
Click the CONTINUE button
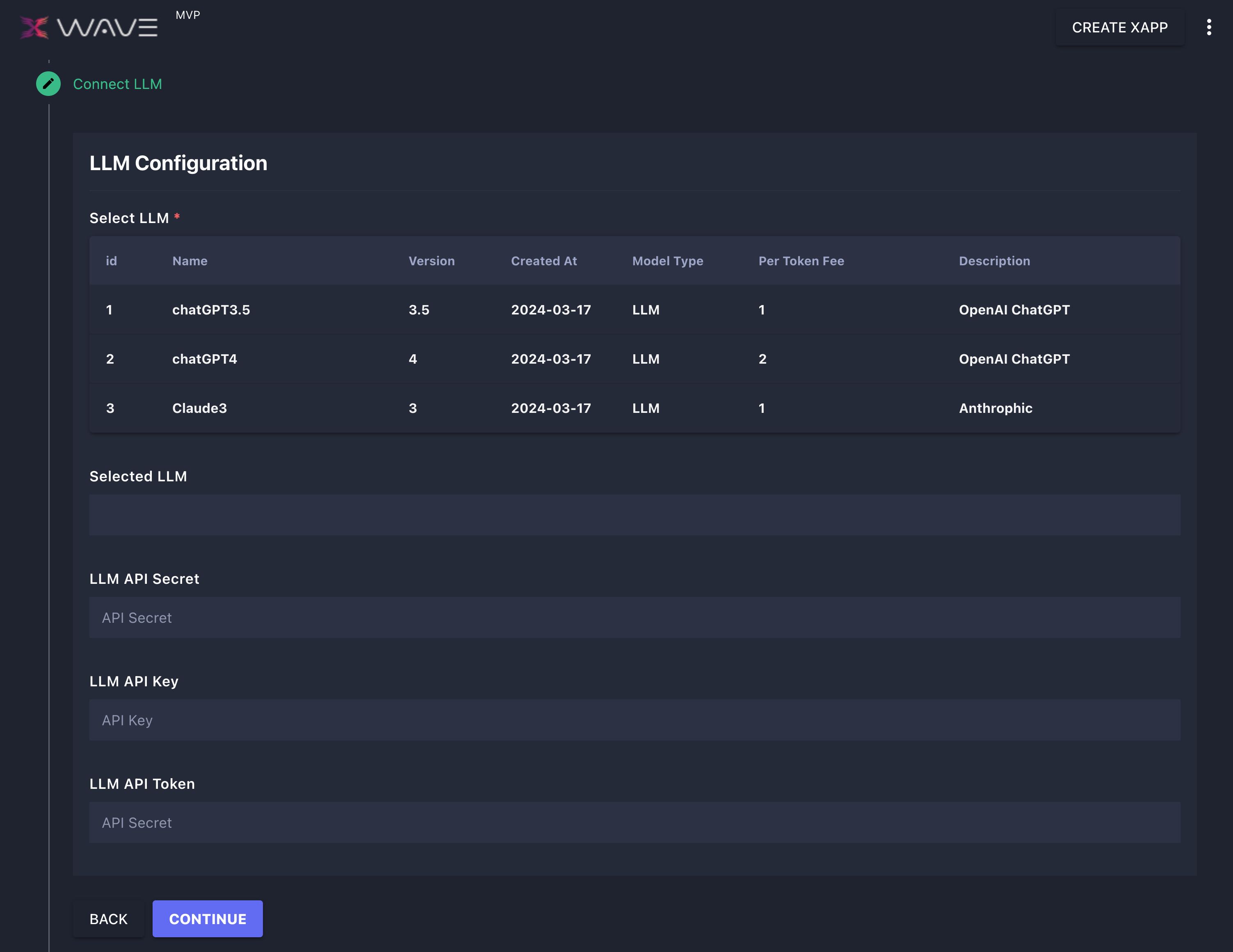tap(207, 919)
